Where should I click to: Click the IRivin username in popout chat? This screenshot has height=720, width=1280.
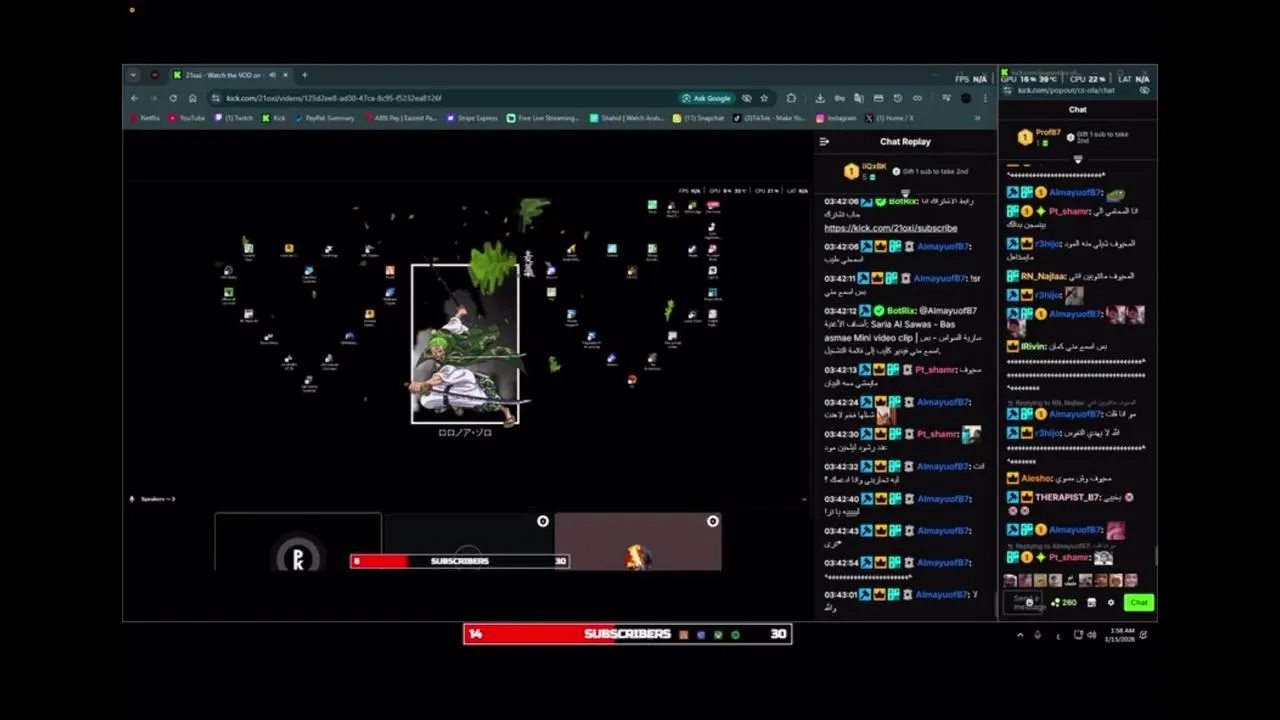pos(1032,346)
